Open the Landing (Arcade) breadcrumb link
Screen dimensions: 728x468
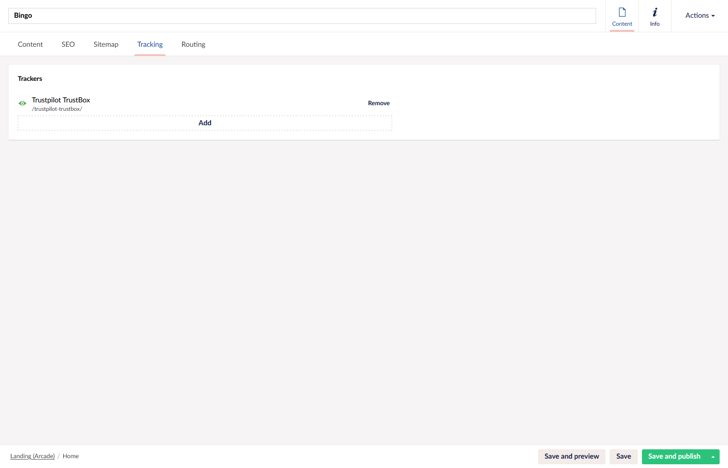[32, 456]
